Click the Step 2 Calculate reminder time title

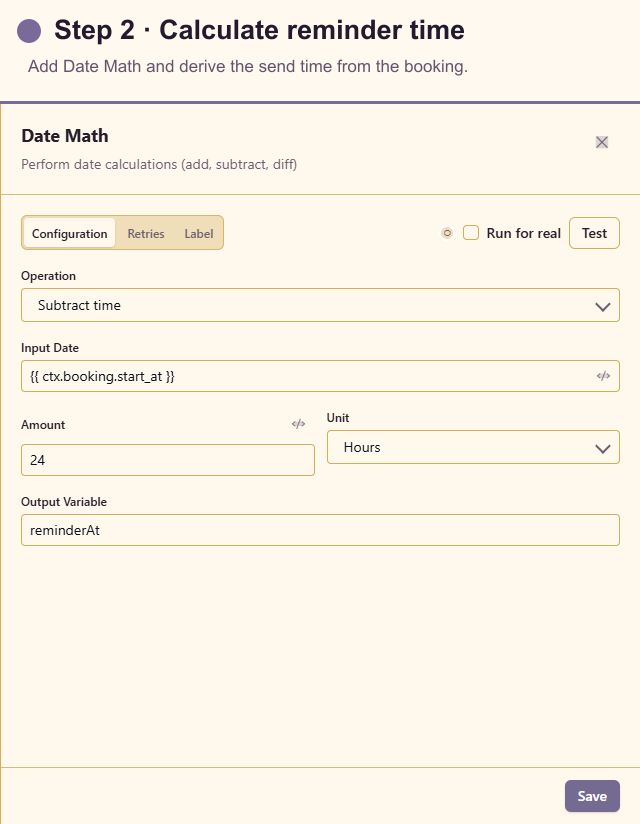point(259,29)
